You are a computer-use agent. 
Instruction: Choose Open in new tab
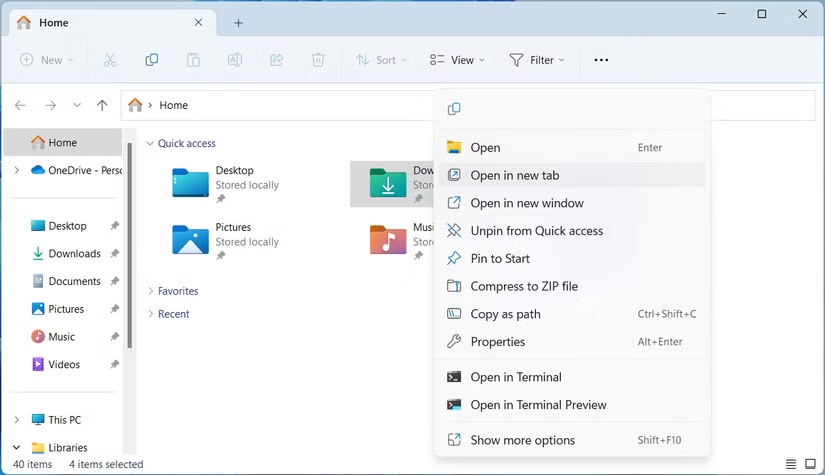point(514,175)
